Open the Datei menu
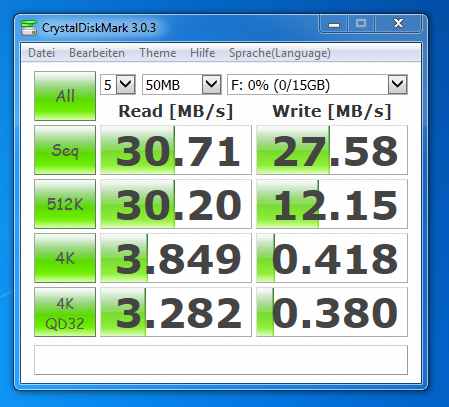The width and height of the screenshot is (449, 407). [42, 53]
